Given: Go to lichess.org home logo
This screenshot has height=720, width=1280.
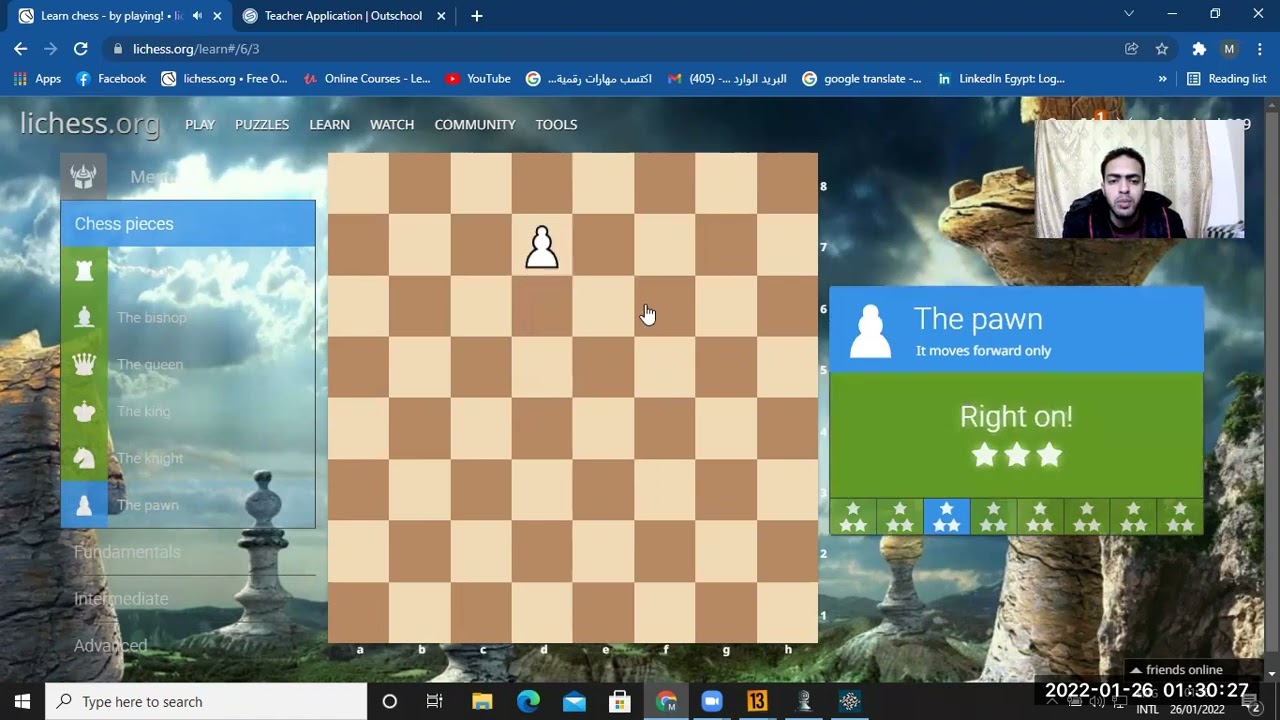Looking at the screenshot, I should [x=90, y=123].
